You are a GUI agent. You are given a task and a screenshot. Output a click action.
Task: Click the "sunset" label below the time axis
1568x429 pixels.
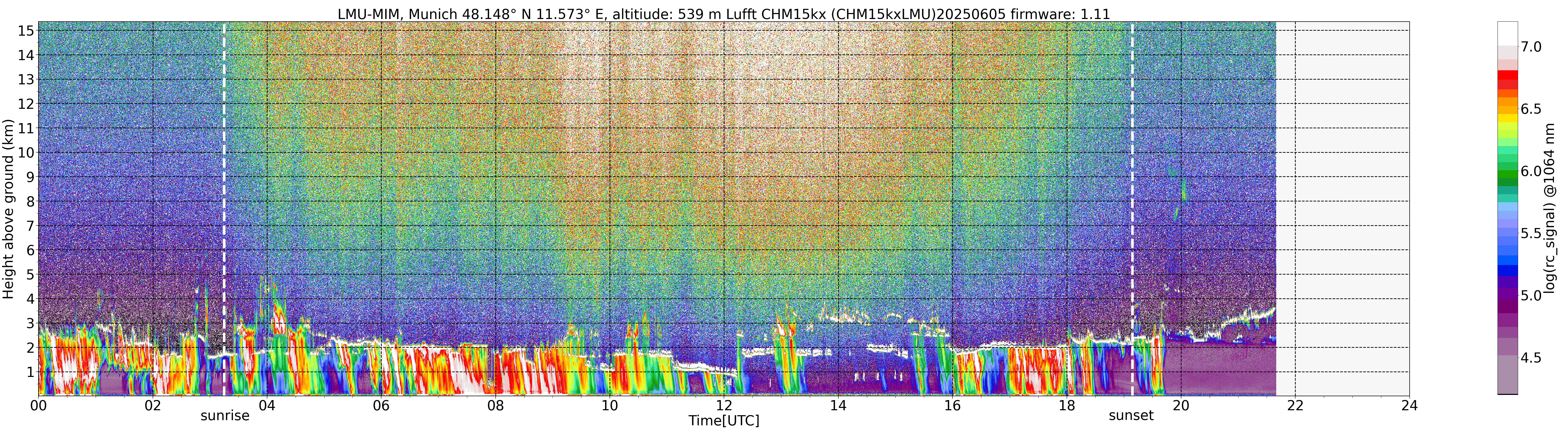pyautogui.click(x=1131, y=415)
